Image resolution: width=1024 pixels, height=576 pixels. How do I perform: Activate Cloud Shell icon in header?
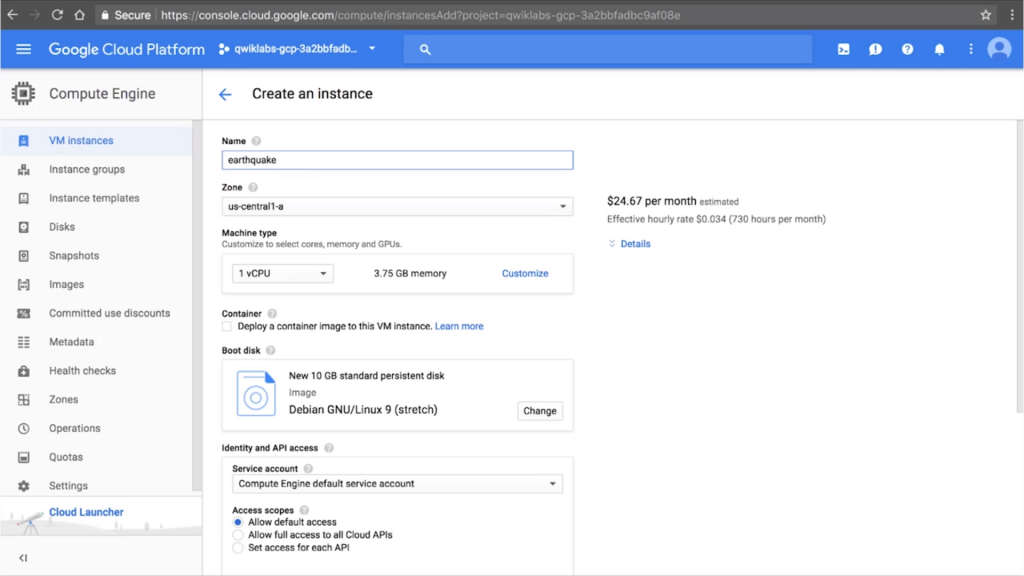843,49
